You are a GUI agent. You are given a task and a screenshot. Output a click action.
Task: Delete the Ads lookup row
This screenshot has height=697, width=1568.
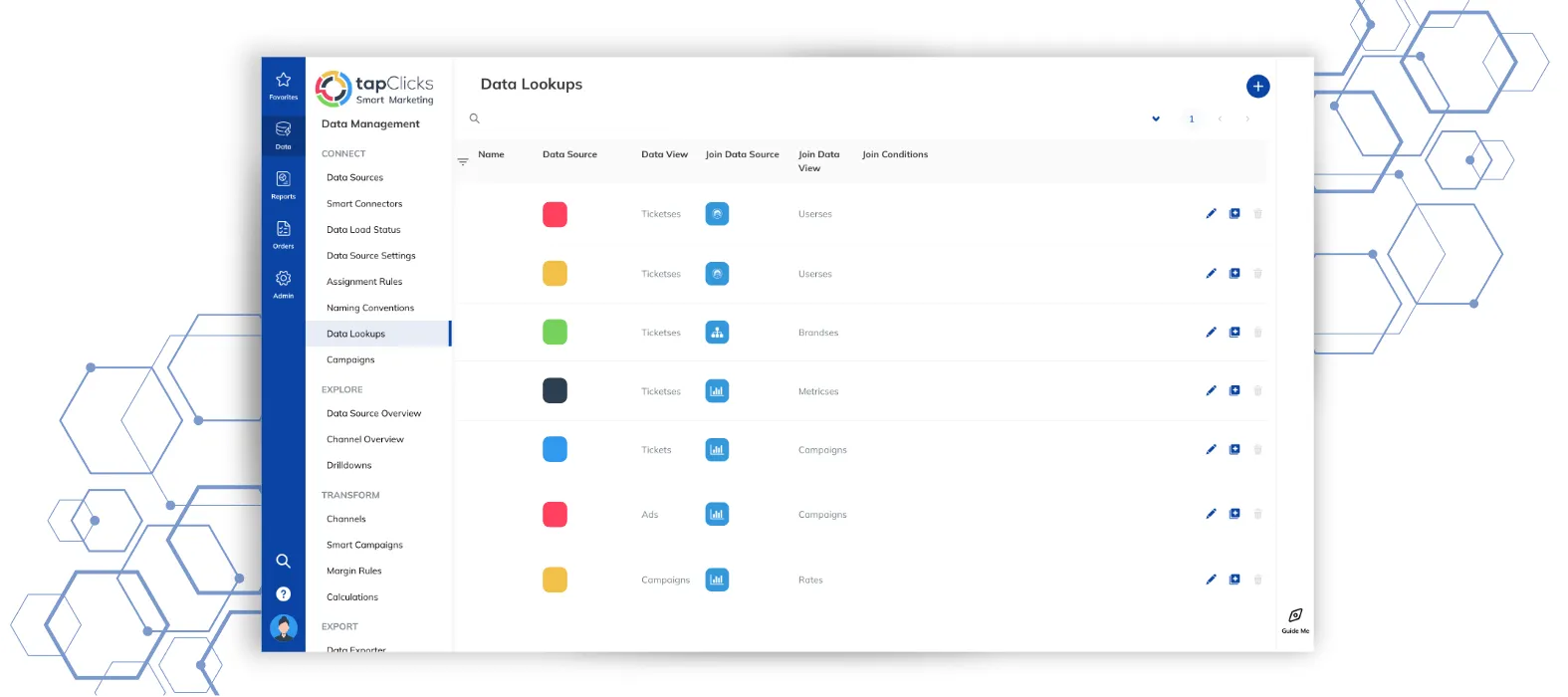pos(1257,514)
